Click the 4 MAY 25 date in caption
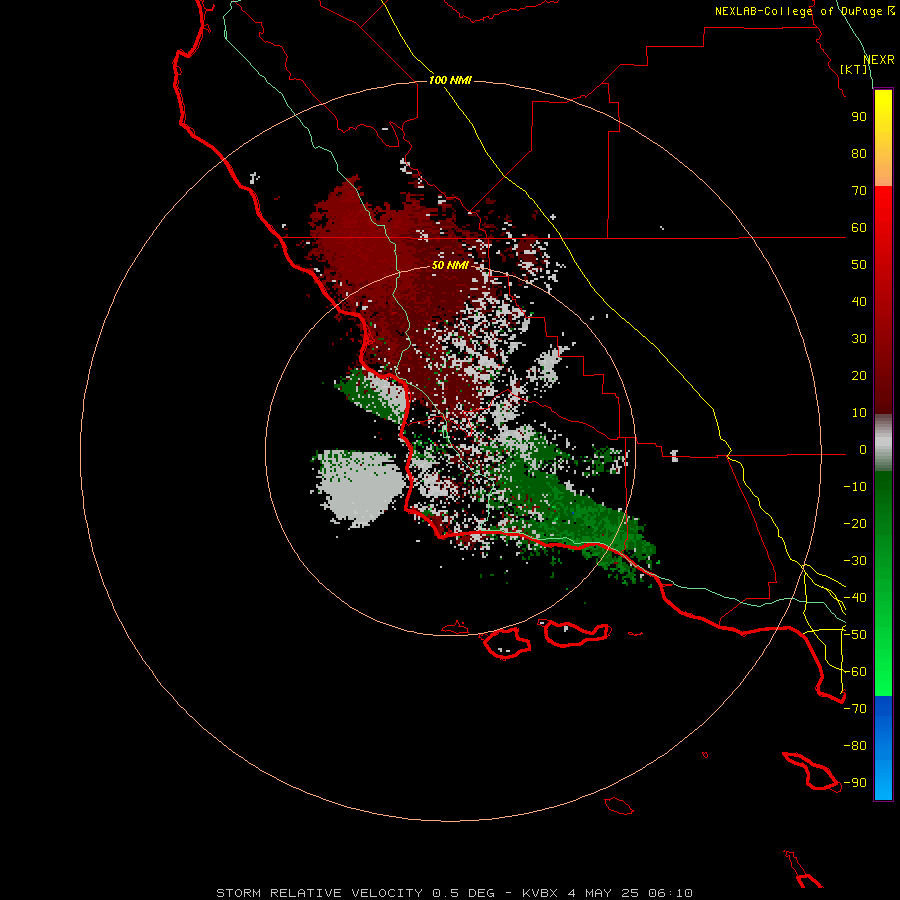900x900 pixels. (603, 893)
